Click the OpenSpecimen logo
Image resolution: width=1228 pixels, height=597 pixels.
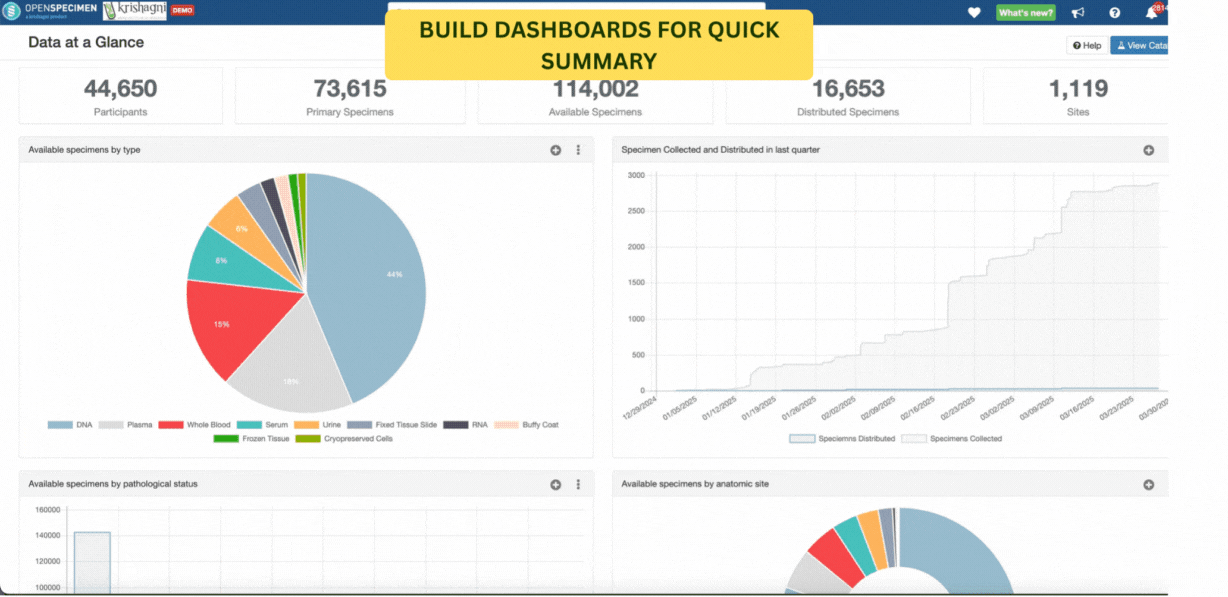point(49,12)
